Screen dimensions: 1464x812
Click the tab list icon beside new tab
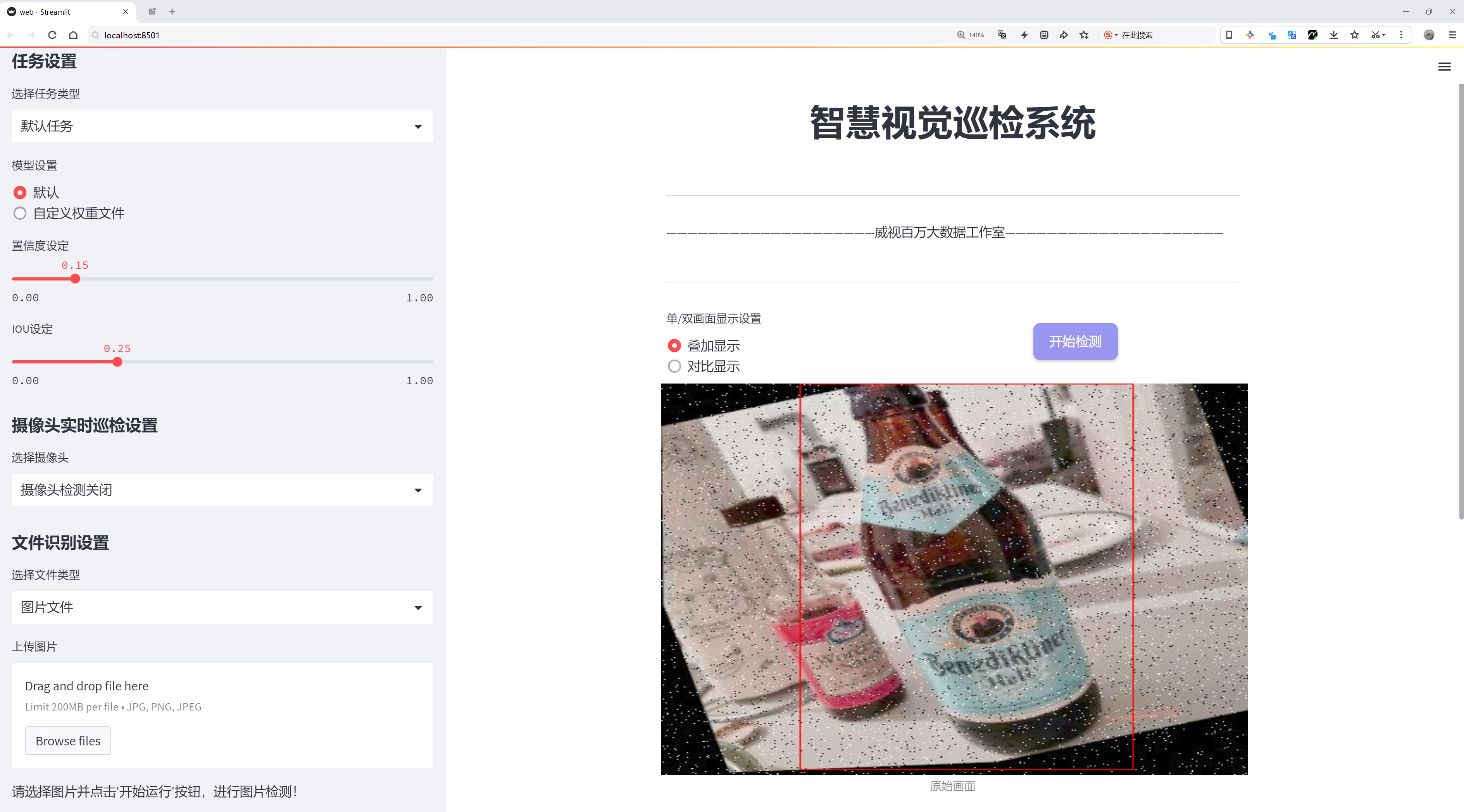click(x=152, y=11)
